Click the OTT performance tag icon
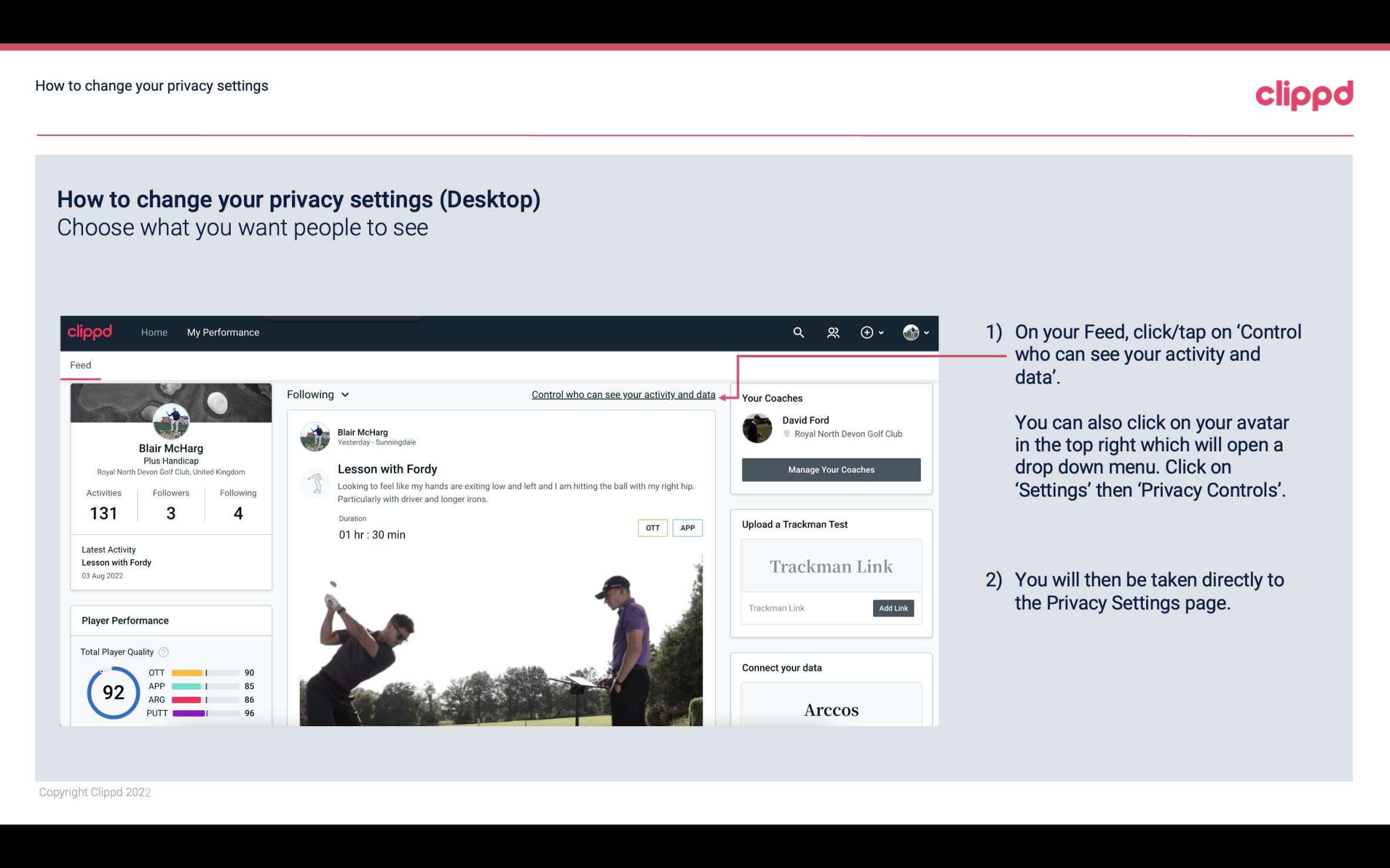Image resolution: width=1390 pixels, height=868 pixels. click(652, 528)
